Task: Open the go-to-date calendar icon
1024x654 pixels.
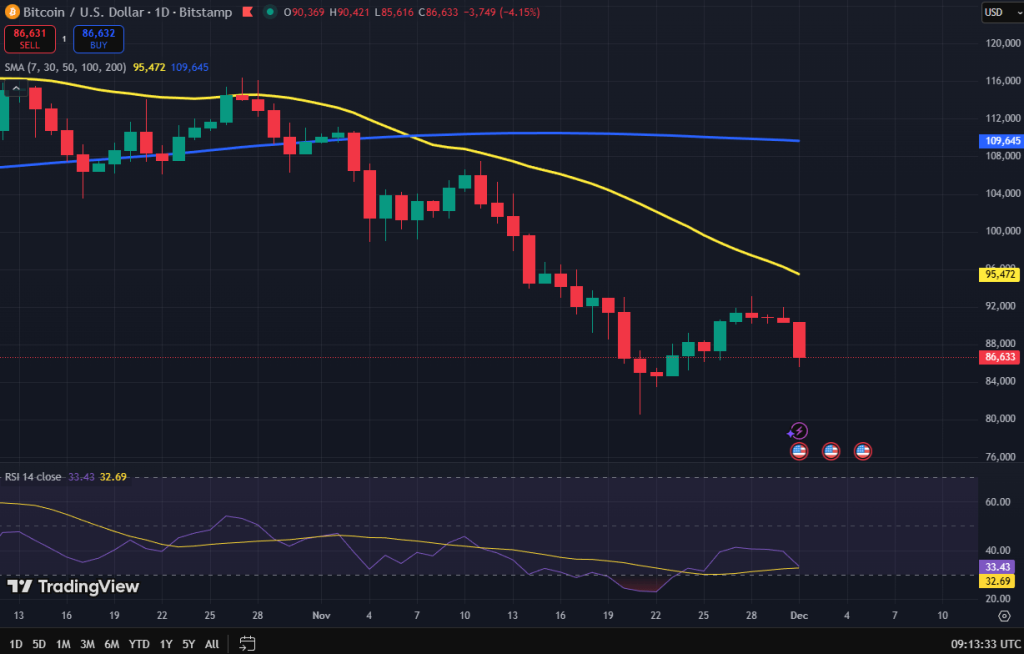Action: (247, 644)
